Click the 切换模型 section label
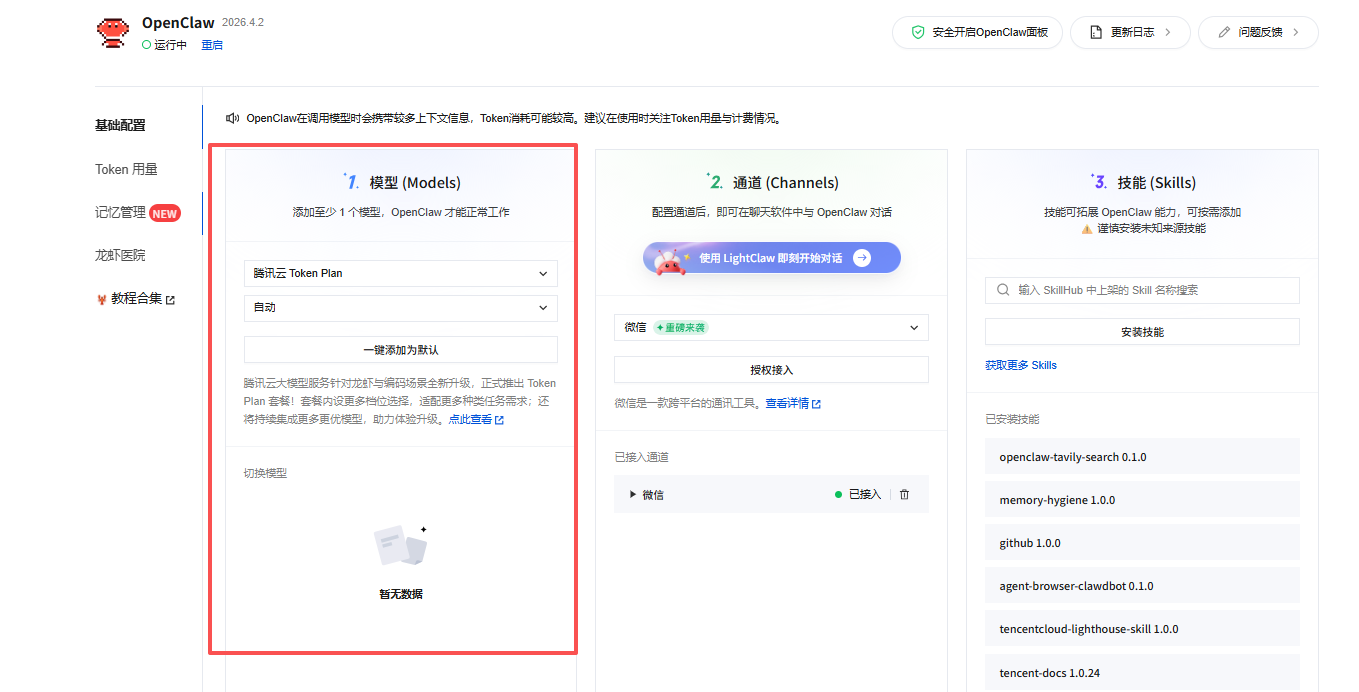The width and height of the screenshot is (1359, 692). coord(265,473)
